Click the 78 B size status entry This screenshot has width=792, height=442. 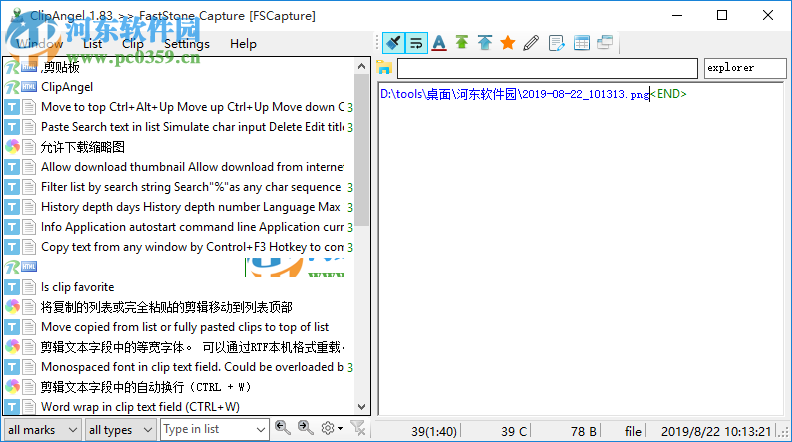point(584,431)
